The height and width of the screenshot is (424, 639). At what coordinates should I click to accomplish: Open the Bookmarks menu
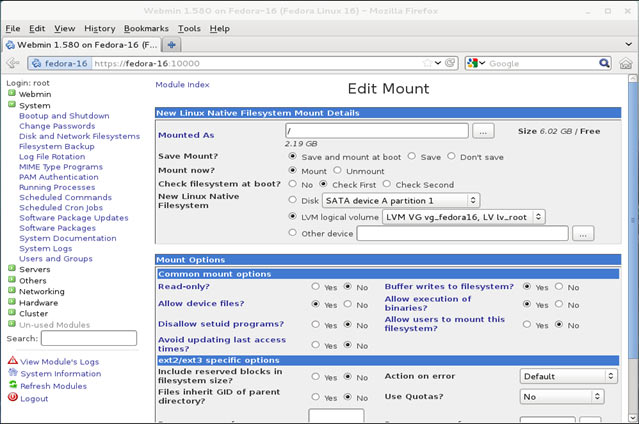[x=146, y=29]
